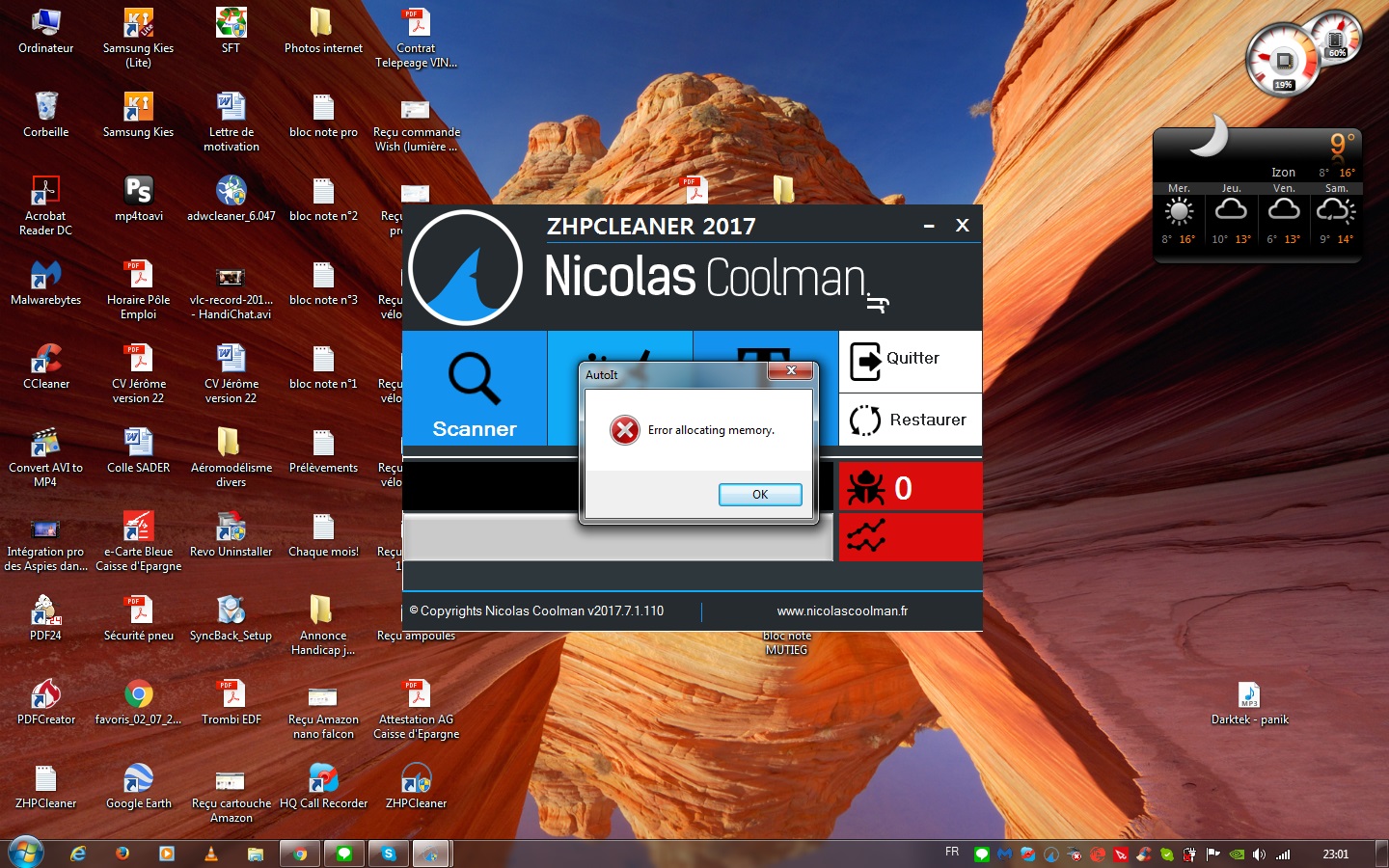The height and width of the screenshot is (868, 1389).
Task: Select the Attestation AG Caisse d'Epargne PDF
Action: (x=416, y=709)
